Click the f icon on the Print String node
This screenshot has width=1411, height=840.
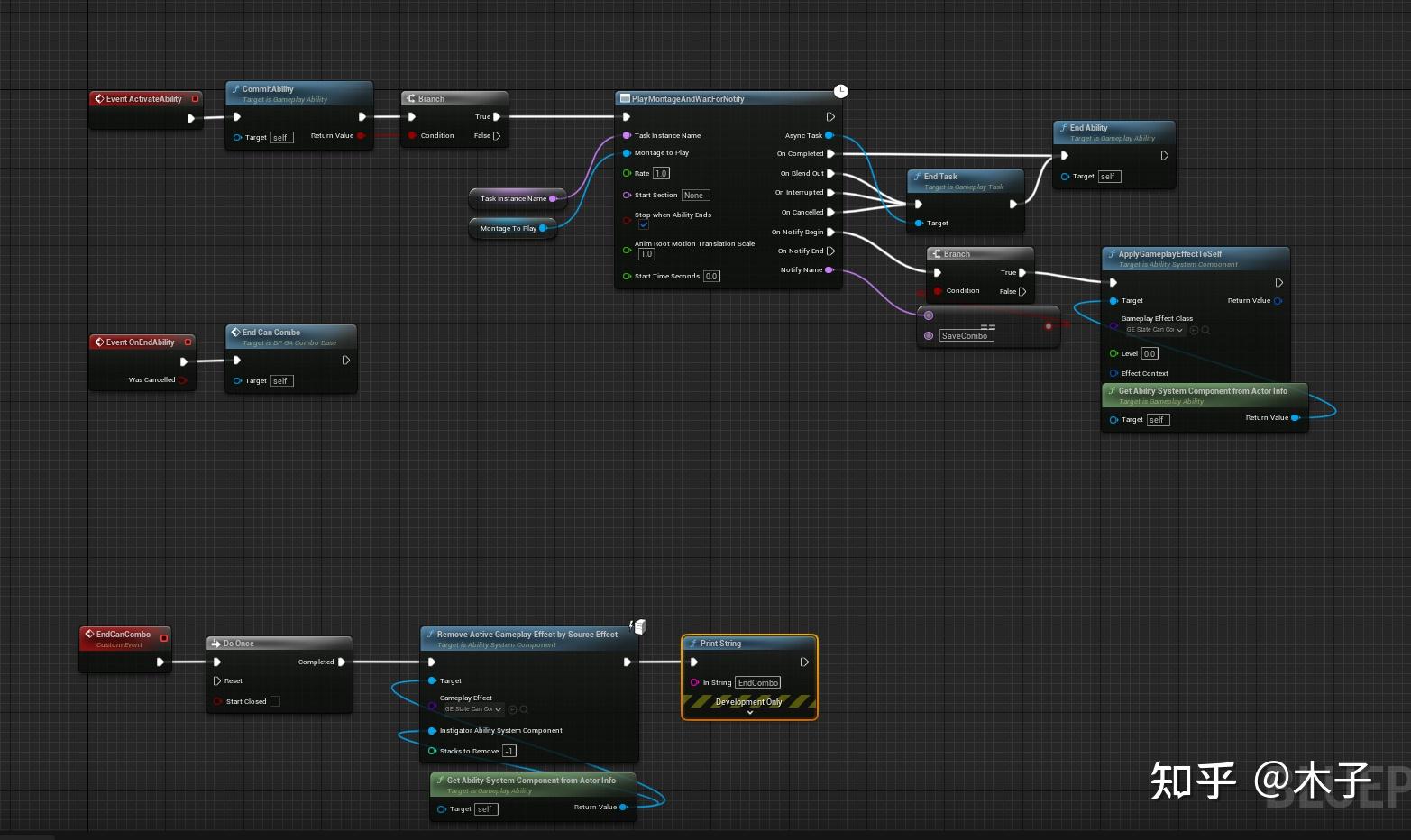(695, 643)
